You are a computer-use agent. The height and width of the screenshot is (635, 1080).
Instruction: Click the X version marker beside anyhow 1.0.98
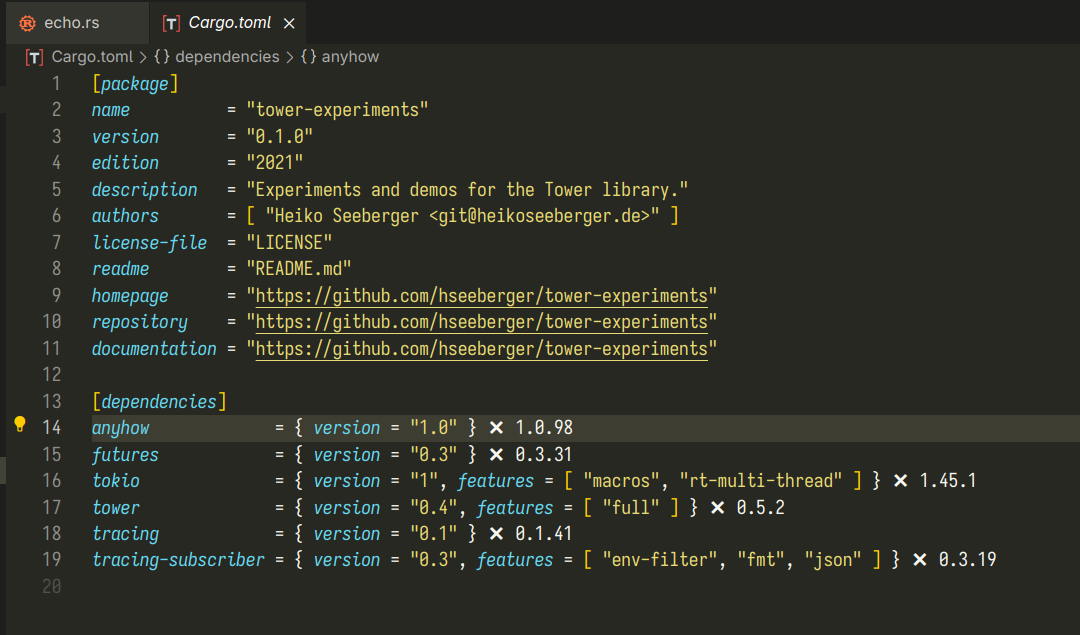(x=496, y=428)
